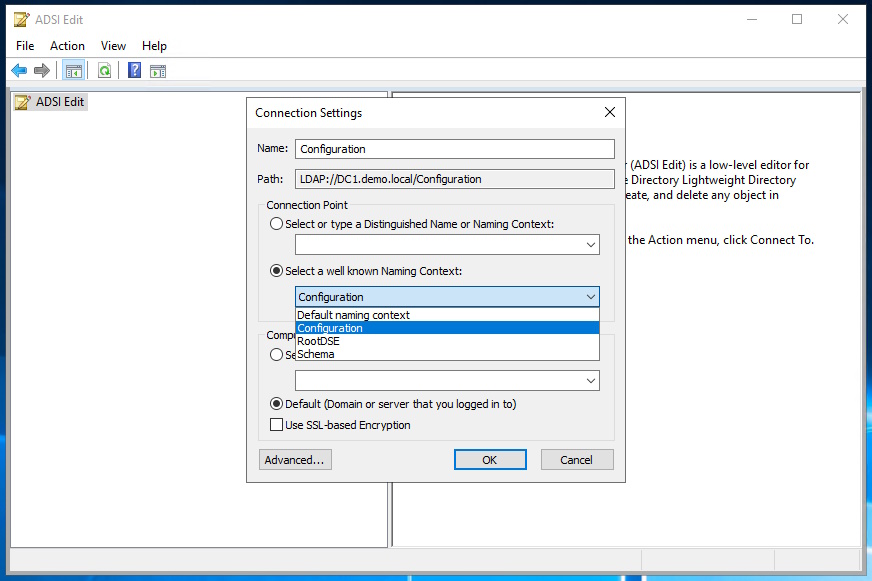Click inside the Name text field
The image size is (872, 581).
[x=454, y=149]
